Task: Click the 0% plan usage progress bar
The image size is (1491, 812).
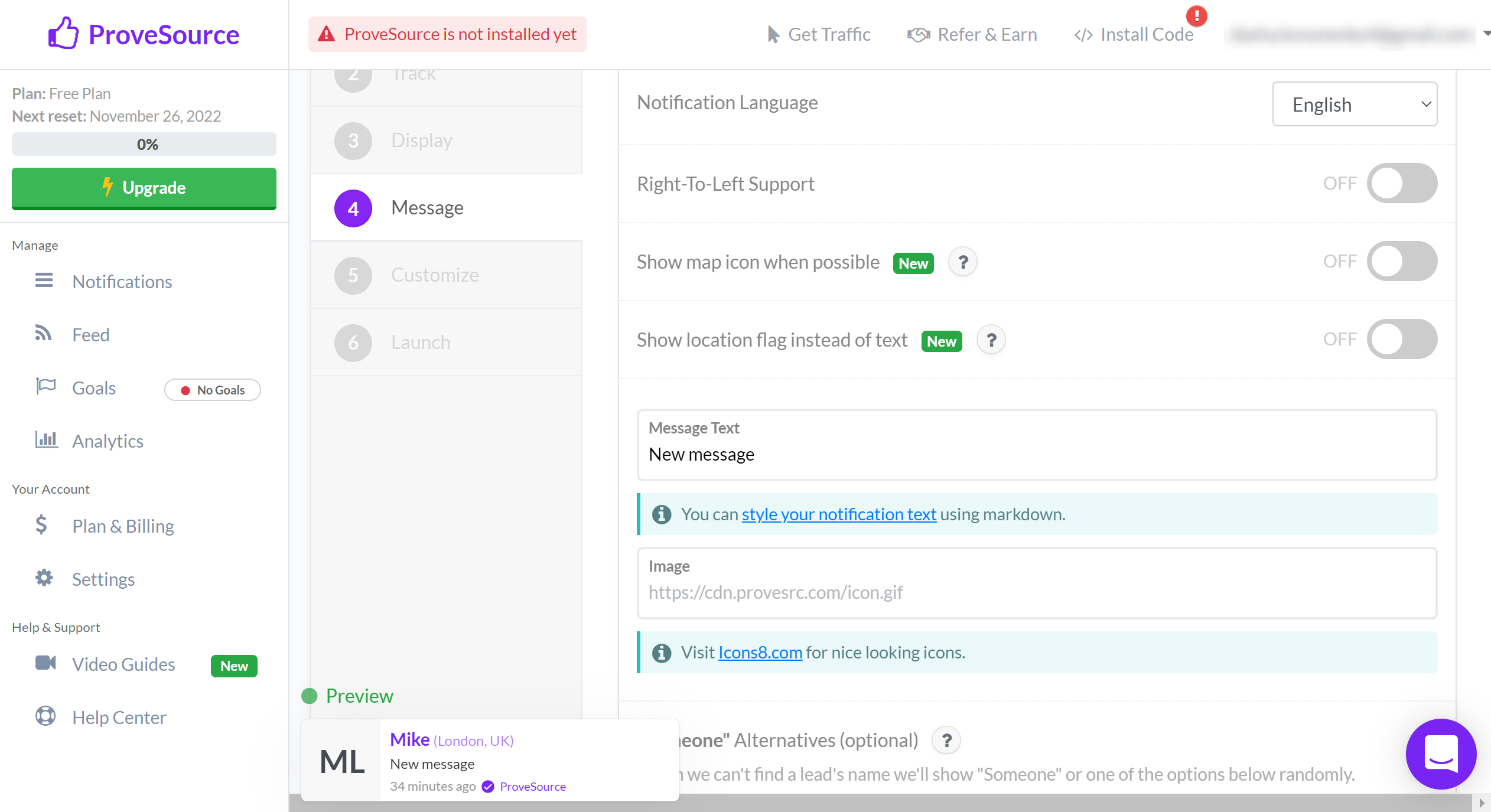Action: point(144,144)
